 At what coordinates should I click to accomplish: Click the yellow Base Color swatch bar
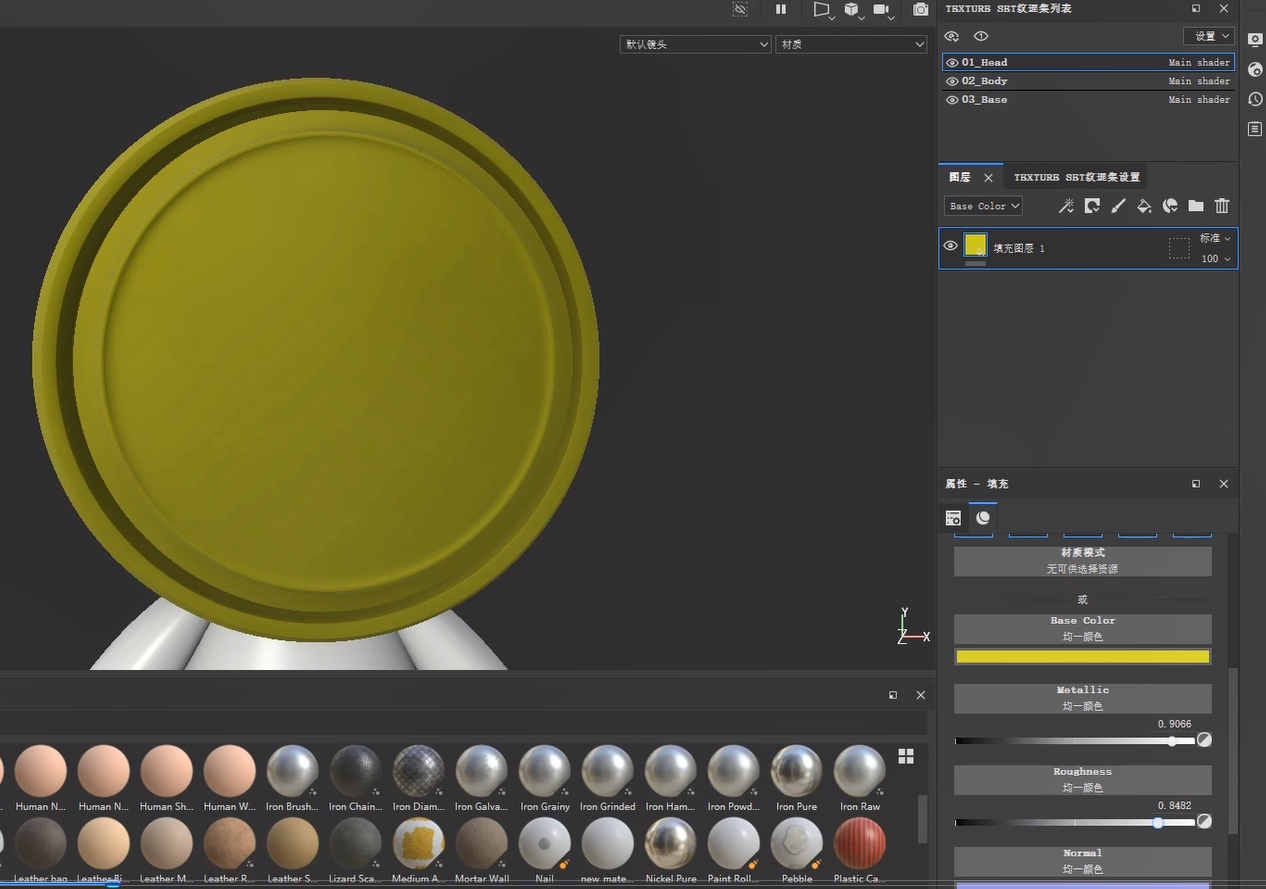pyautogui.click(x=1082, y=657)
